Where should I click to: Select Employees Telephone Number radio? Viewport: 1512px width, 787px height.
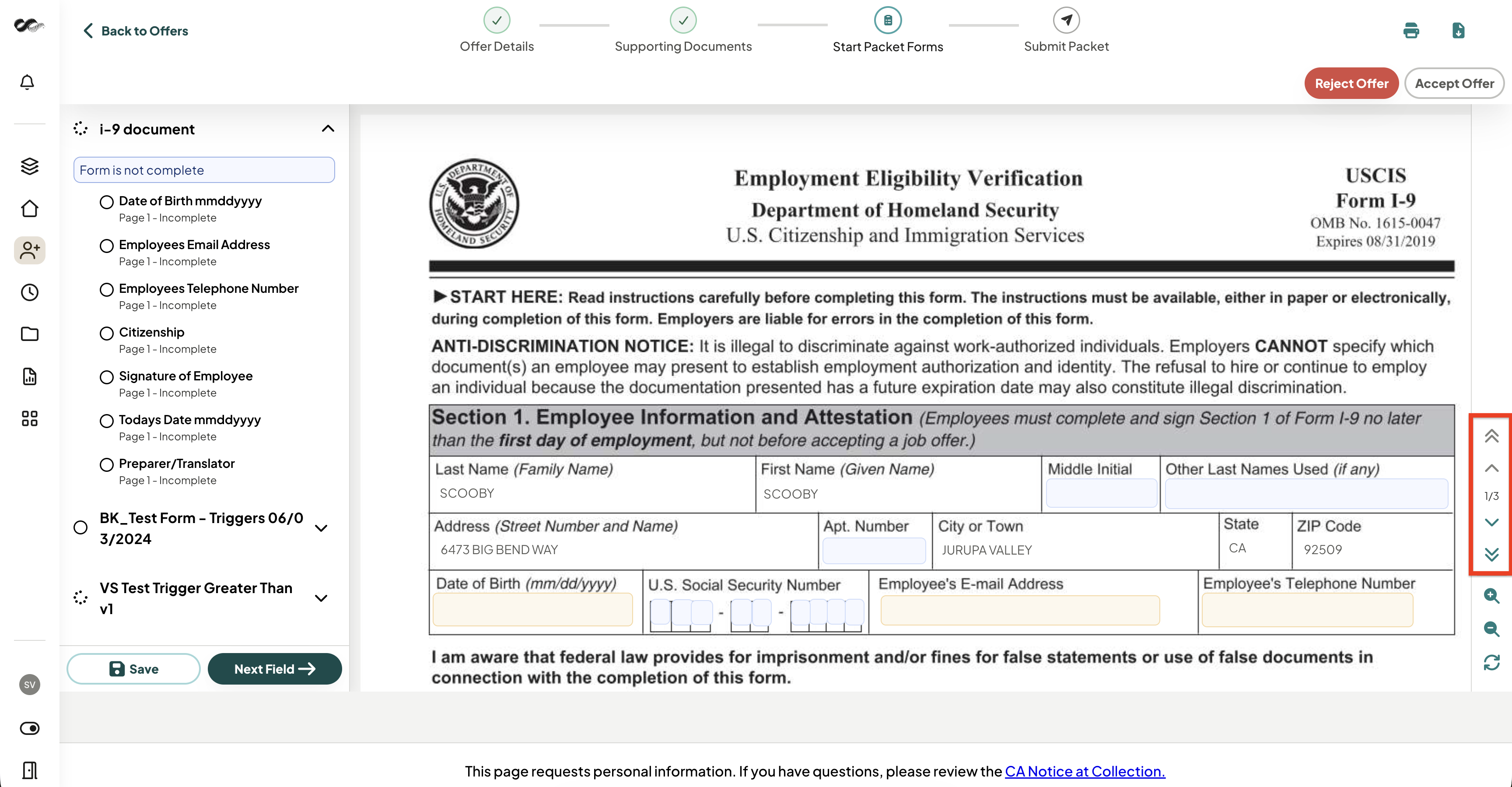coord(106,290)
